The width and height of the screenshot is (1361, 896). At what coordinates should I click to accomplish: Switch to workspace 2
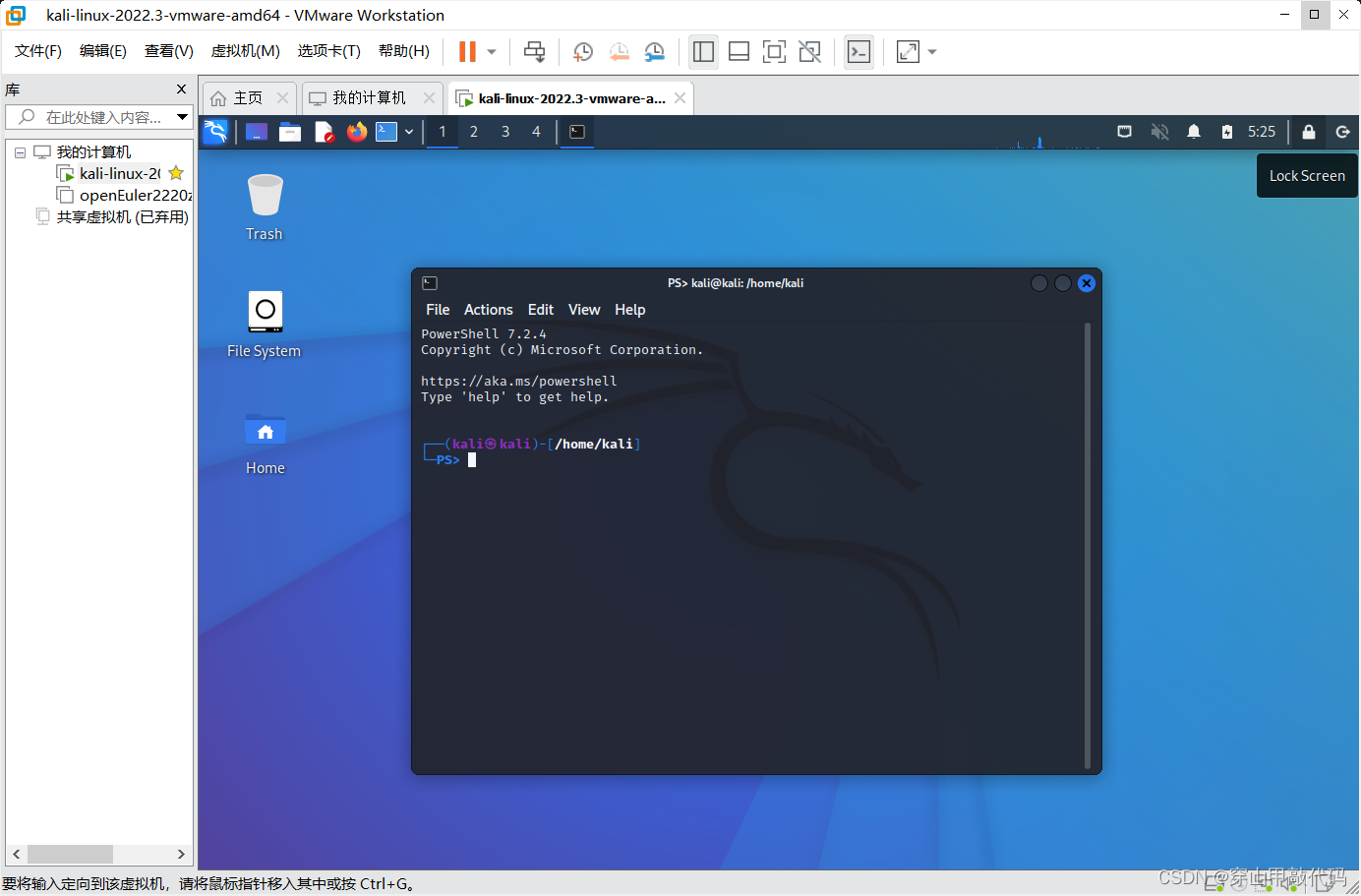click(x=474, y=132)
